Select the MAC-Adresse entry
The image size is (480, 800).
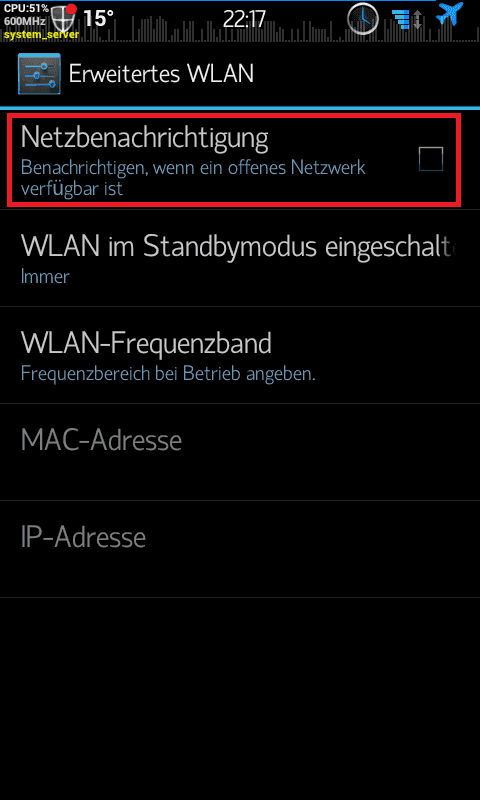pos(240,452)
